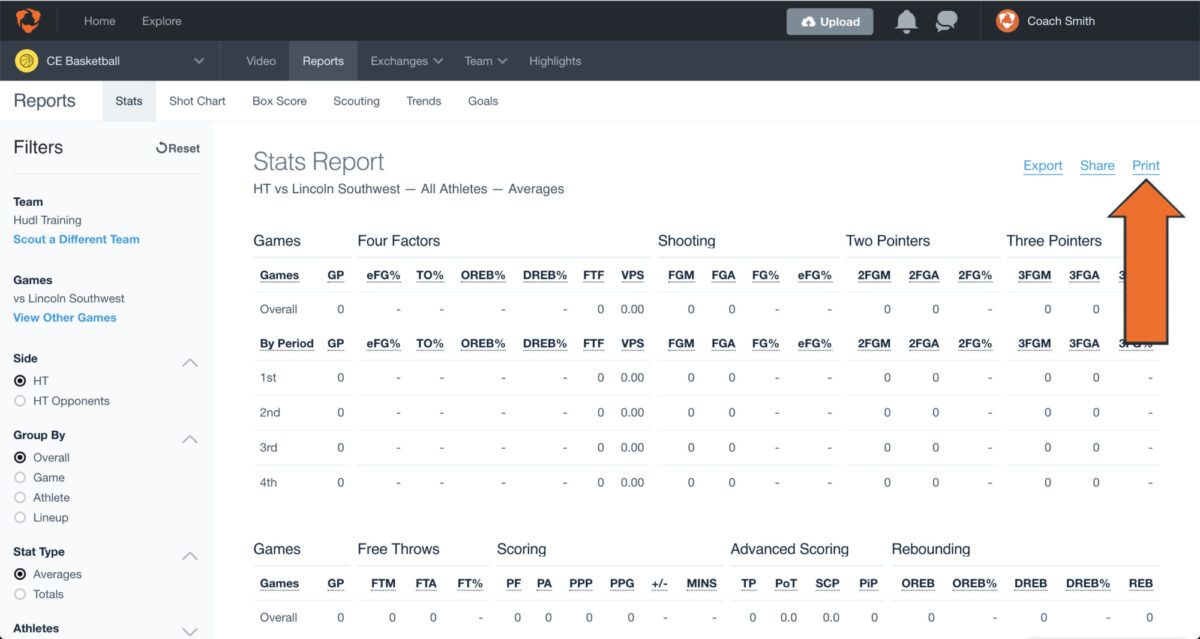Open the CE Basketball team dropdown
The height and width of the screenshot is (639, 1200).
click(x=199, y=61)
